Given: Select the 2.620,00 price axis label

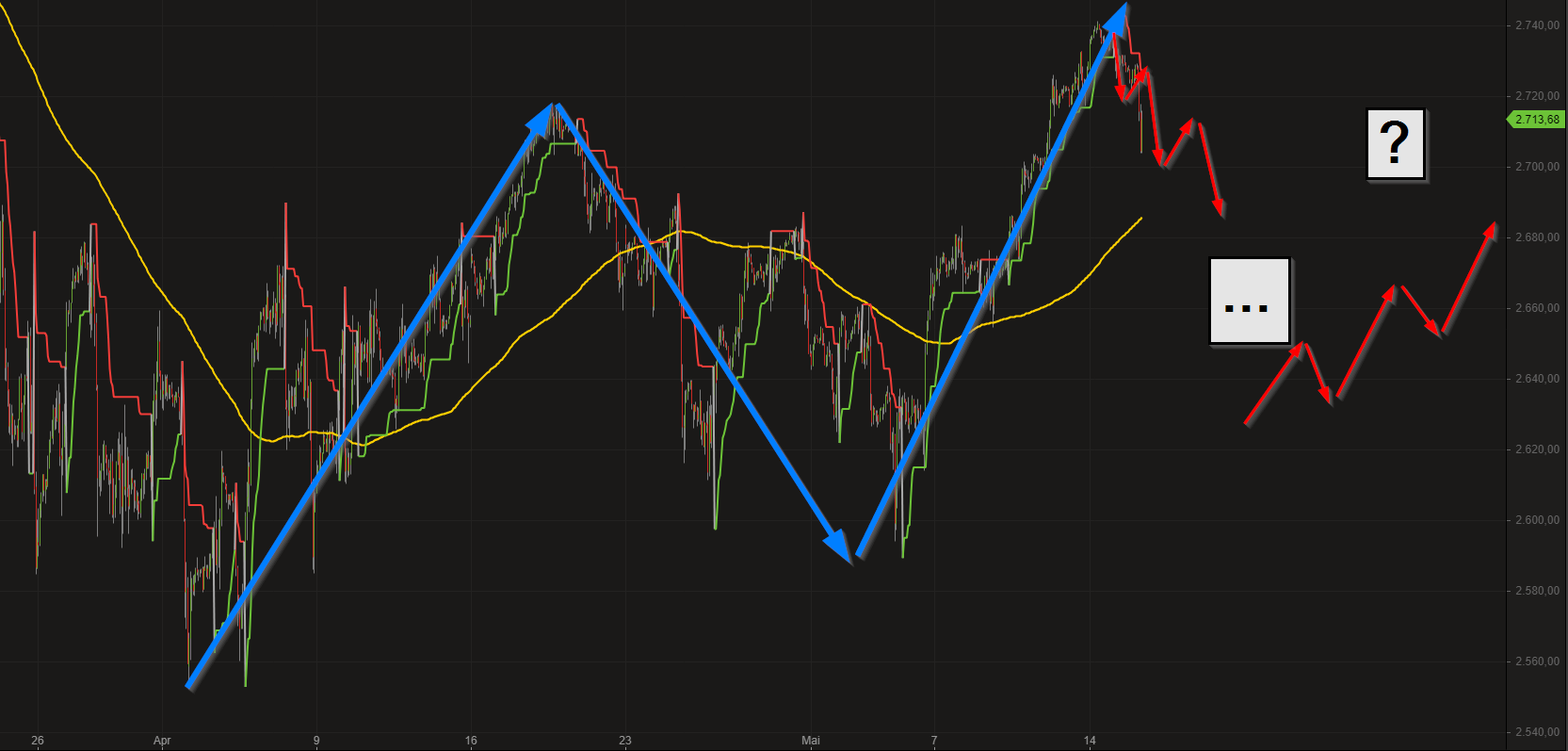Looking at the screenshot, I should click(x=1537, y=449).
